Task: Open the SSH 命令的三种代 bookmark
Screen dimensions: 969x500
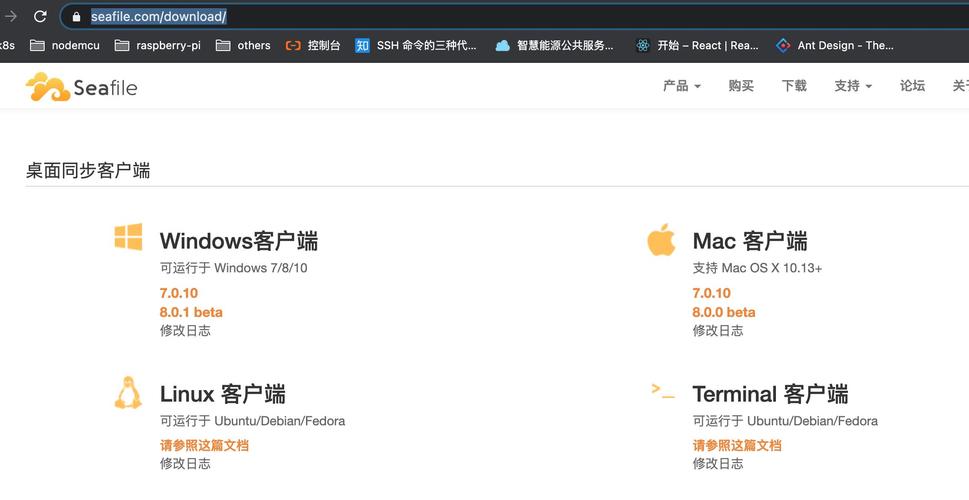Action: [x=416, y=45]
